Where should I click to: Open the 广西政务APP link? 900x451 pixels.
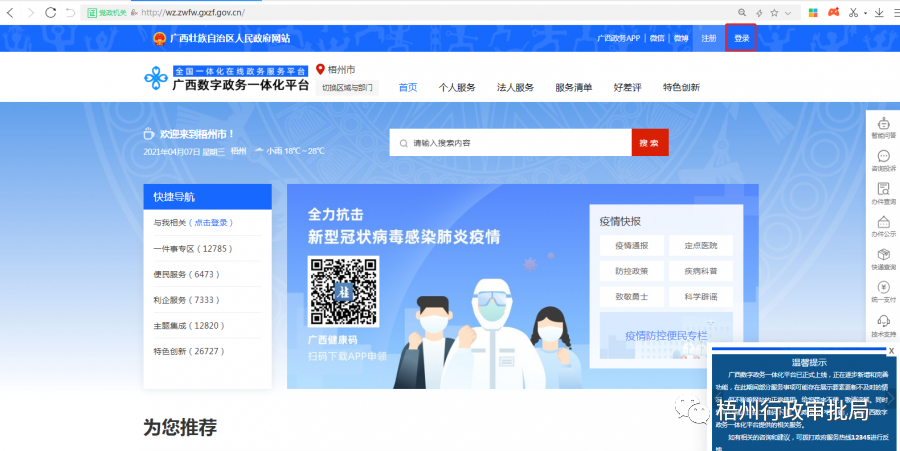click(618, 38)
